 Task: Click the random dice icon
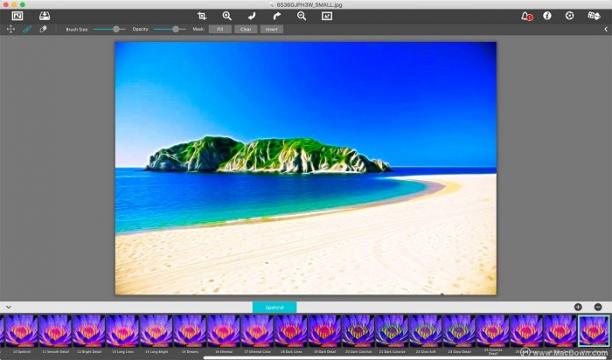pos(594,16)
